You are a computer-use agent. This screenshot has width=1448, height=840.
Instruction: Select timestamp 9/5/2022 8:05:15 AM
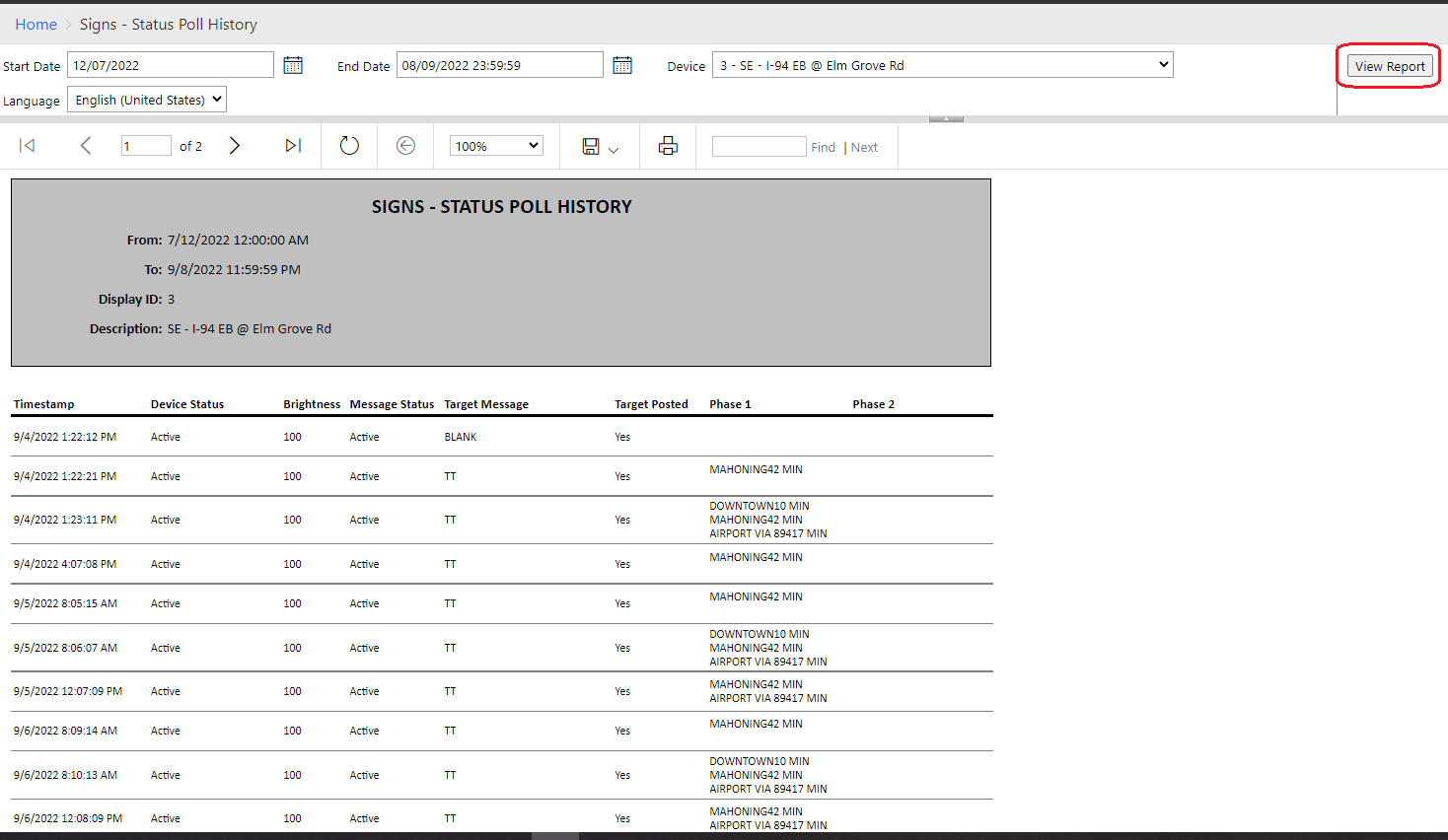click(x=65, y=603)
